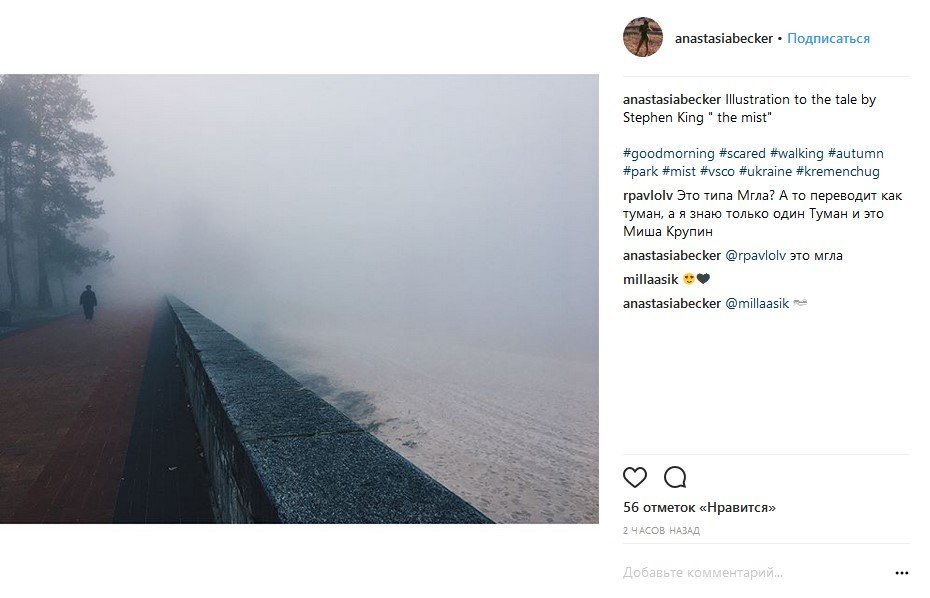The height and width of the screenshot is (598, 930).
Task: Open commenter millaasik's profile
Action: point(651,279)
